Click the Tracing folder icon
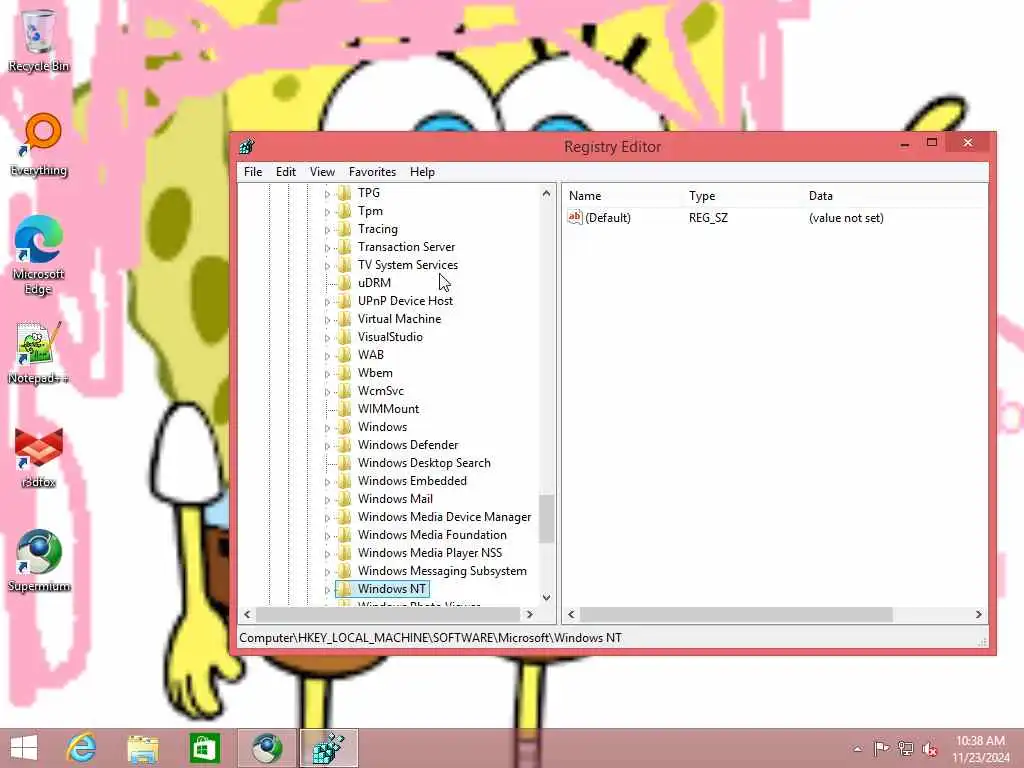The image size is (1024, 768). tap(344, 229)
